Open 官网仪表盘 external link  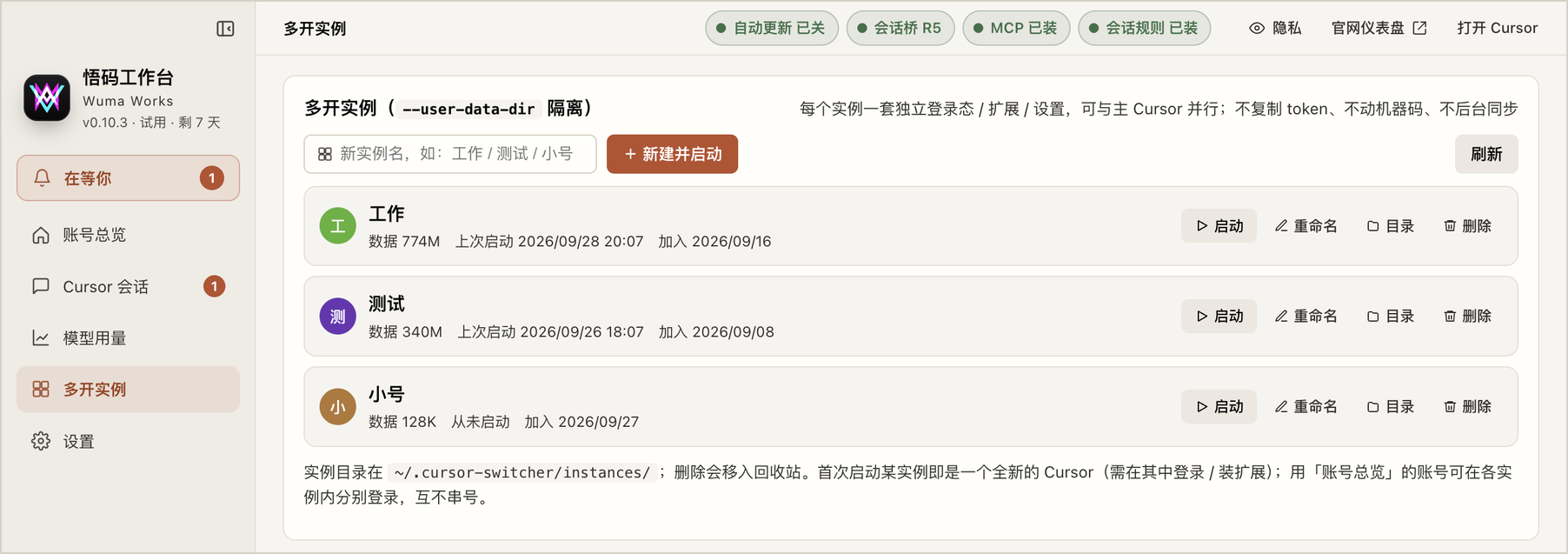point(1379,28)
